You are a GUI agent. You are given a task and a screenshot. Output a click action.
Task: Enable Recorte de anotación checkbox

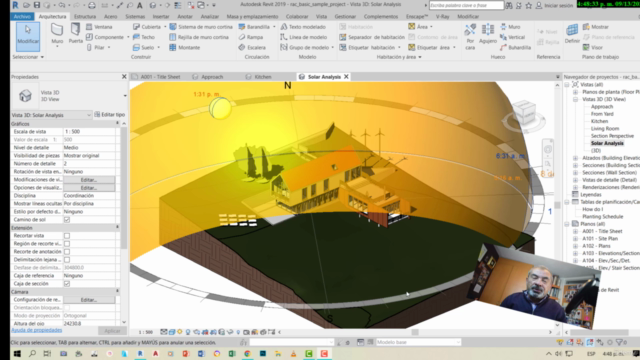click(67, 251)
